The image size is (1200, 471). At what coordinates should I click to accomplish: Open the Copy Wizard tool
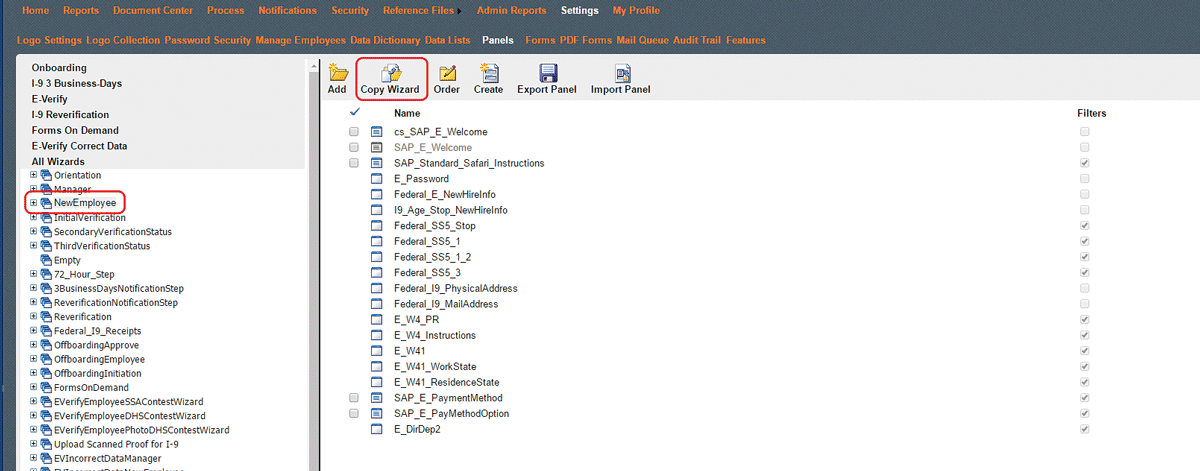(390, 73)
